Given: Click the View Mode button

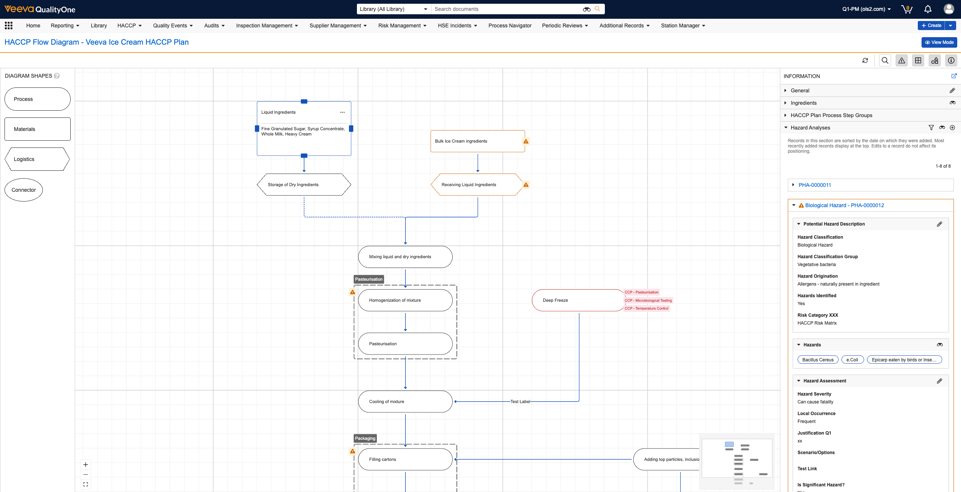Looking at the screenshot, I should click(939, 42).
